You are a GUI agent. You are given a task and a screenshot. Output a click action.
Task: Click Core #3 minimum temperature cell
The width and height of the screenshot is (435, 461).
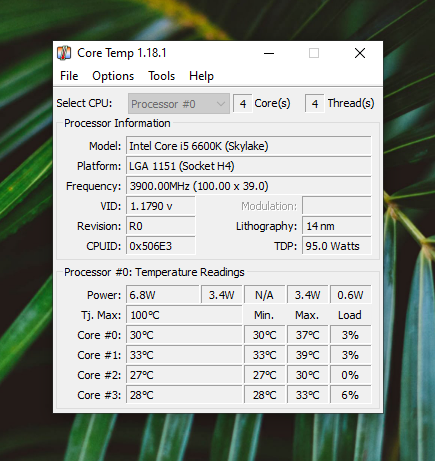[264, 395]
